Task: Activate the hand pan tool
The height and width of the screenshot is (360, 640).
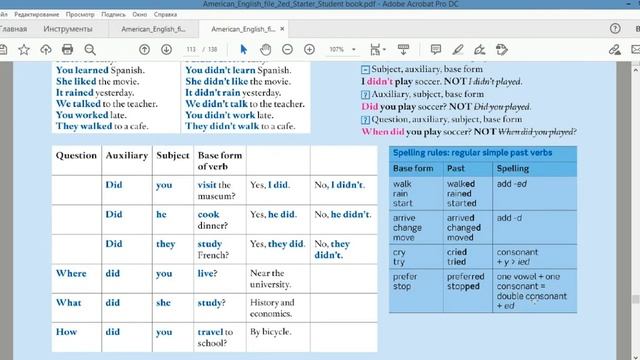Action: tap(265, 50)
